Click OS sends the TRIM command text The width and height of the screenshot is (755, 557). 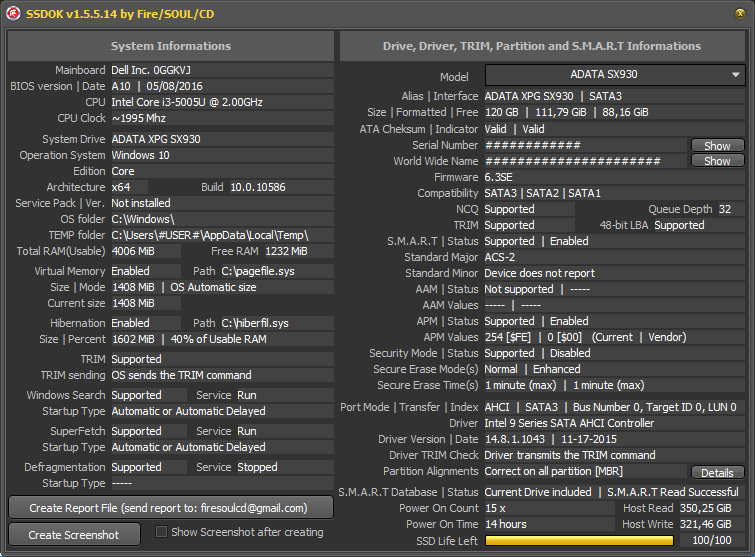pyautogui.click(x=182, y=376)
